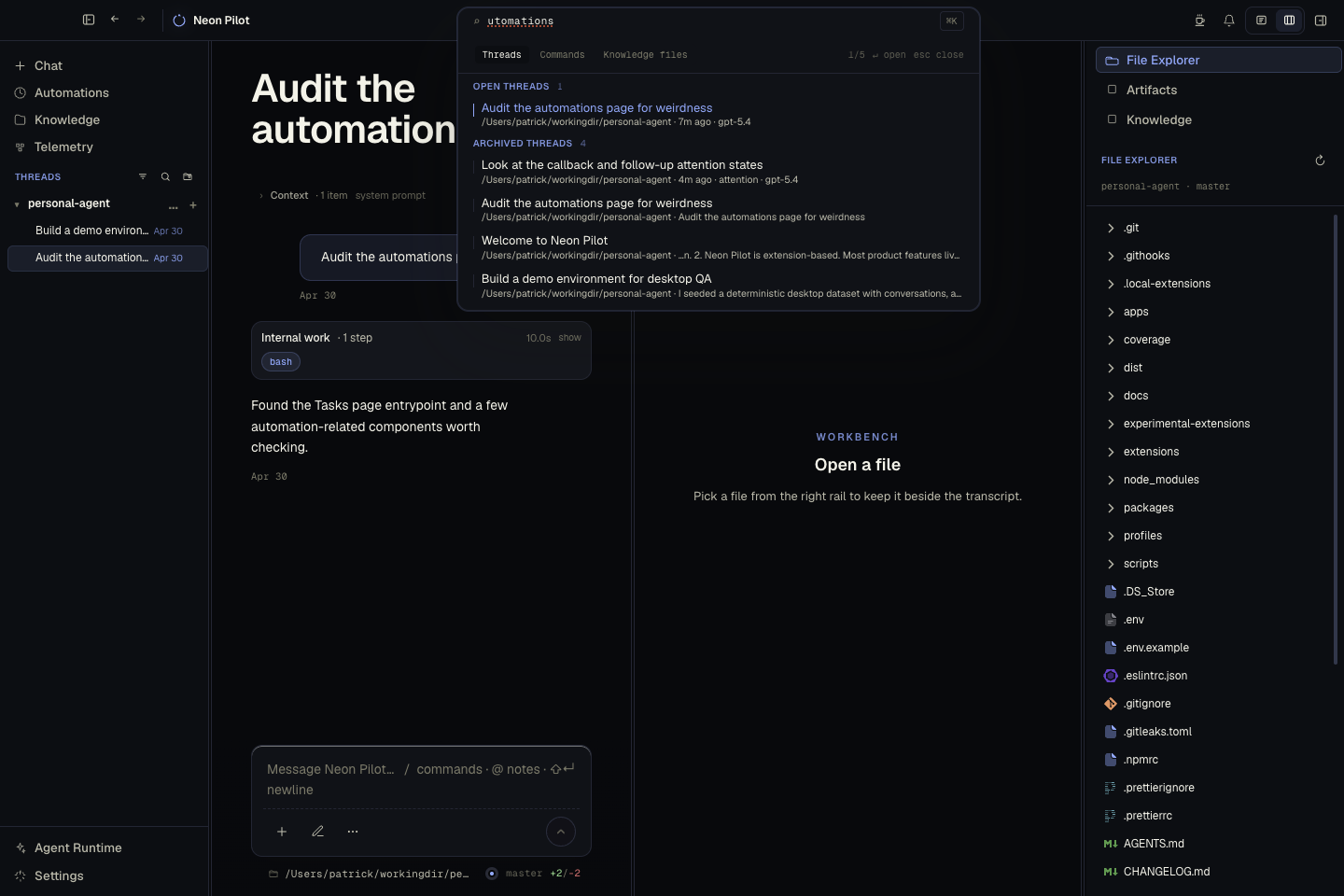The image size is (1344, 896).
Task: Click the coffee cup icon in top bar
Action: 1200,21
